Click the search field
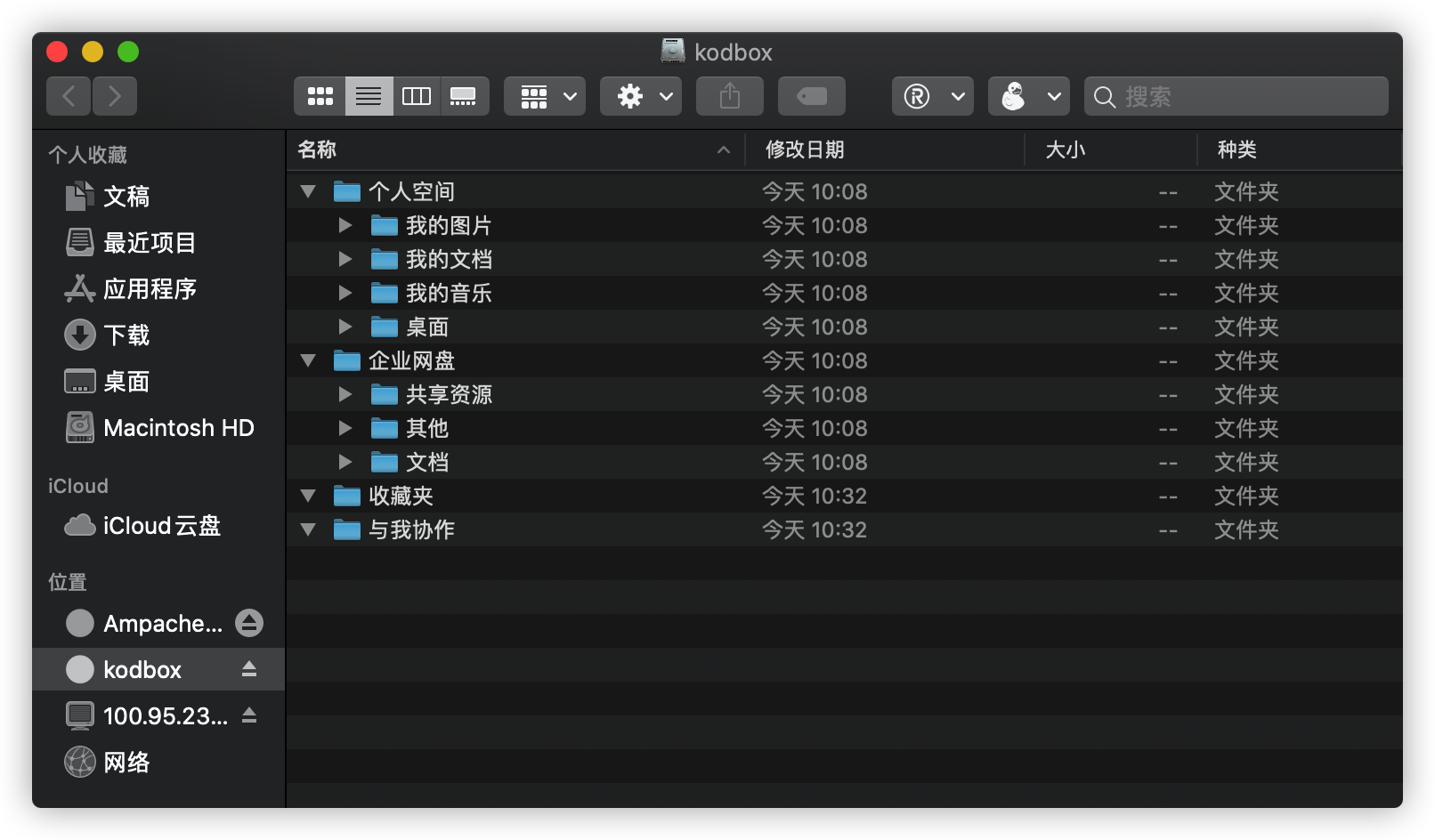The height and width of the screenshot is (840, 1435). click(x=1236, y=96)
